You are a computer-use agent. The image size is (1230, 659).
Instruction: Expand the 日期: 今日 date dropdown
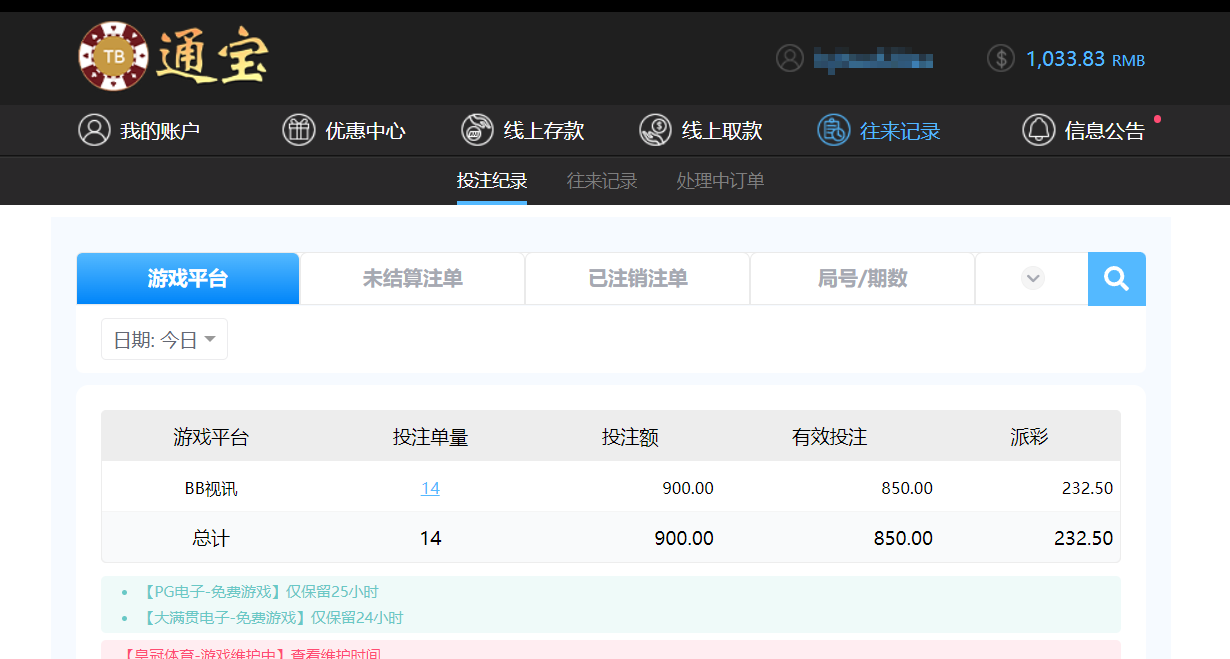(163, 338)
